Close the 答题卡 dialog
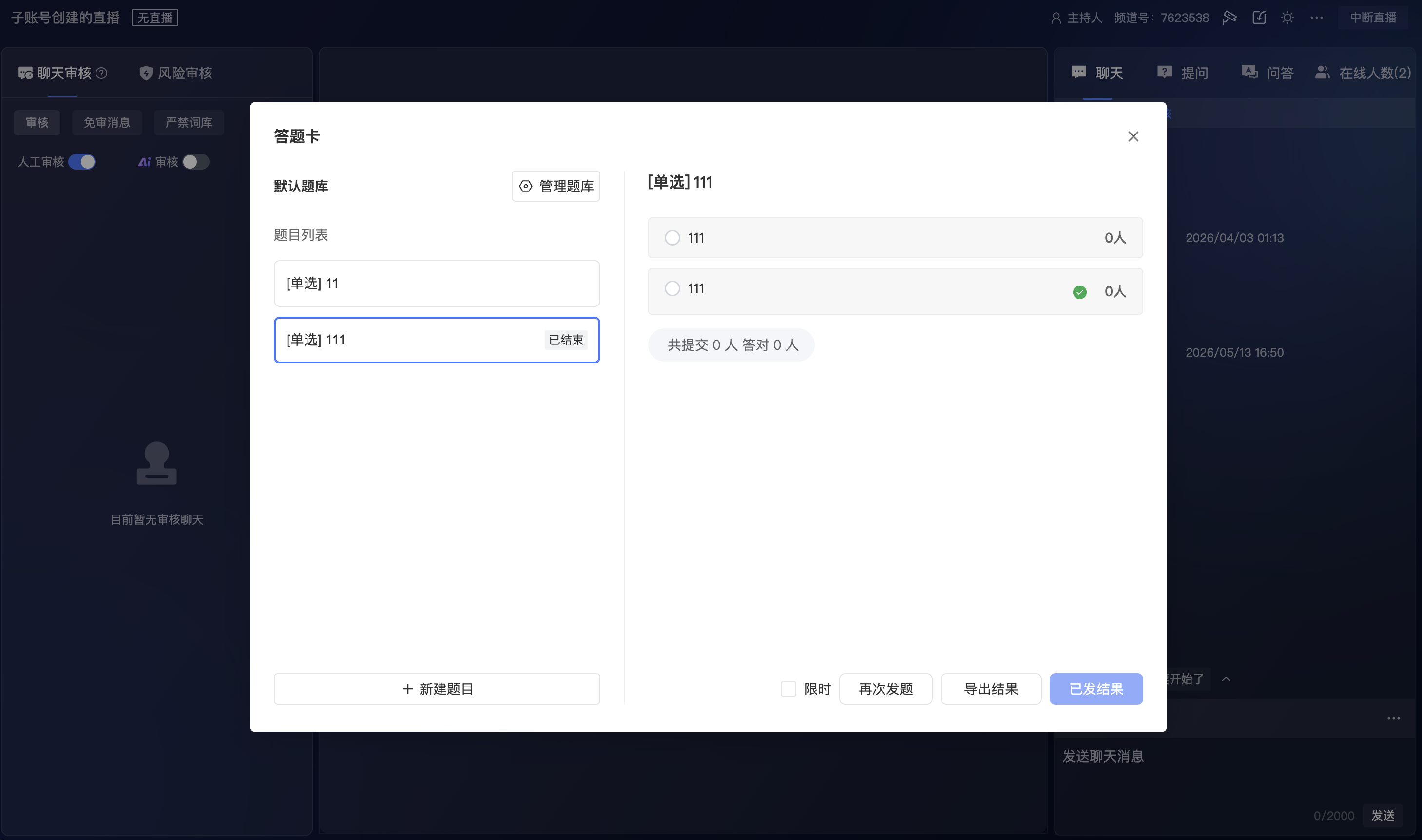The height and width of the screenshot is (840, 1422). tap(1133, 136)
